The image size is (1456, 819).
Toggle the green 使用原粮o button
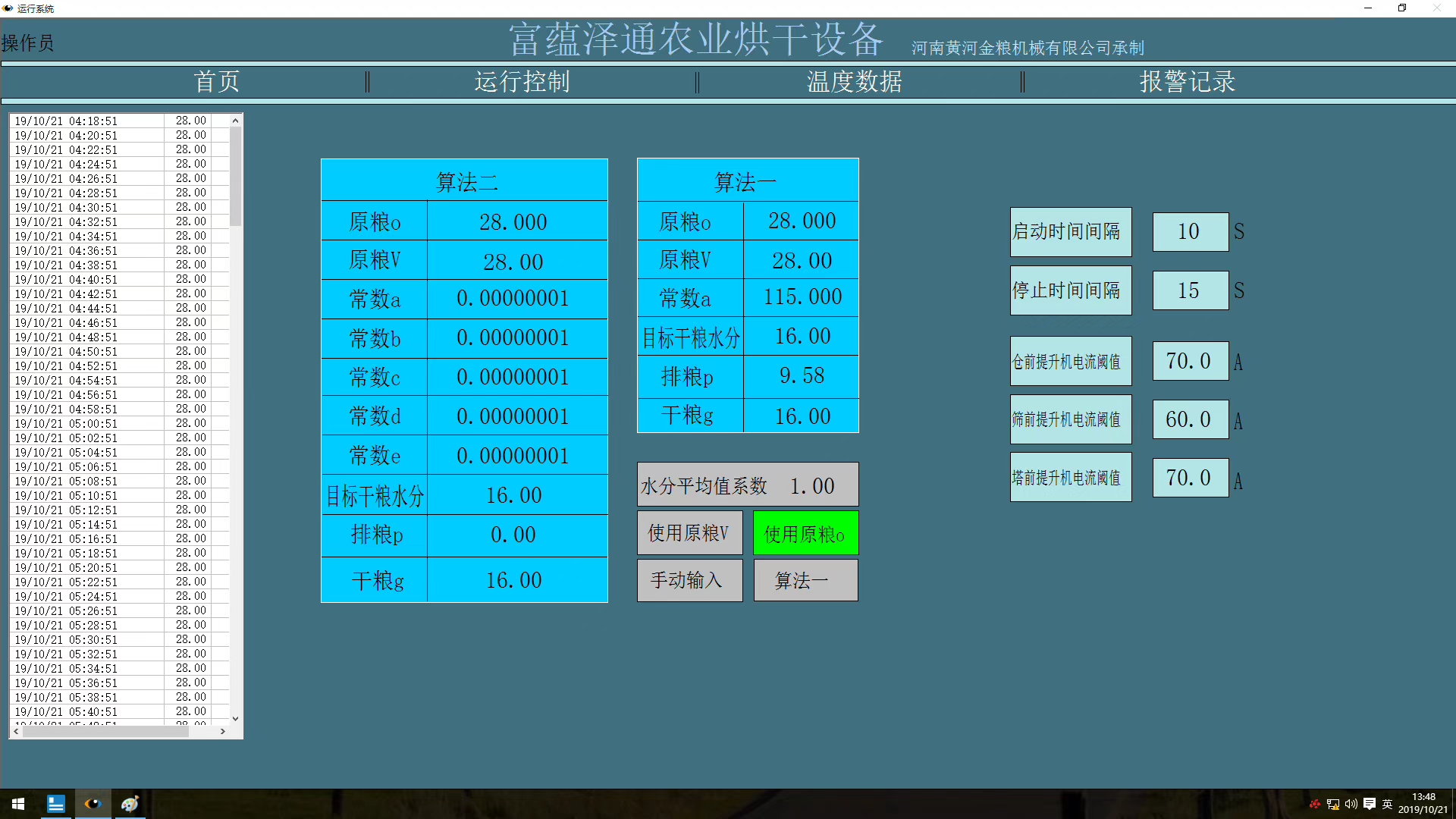click(x=805, y=533)
